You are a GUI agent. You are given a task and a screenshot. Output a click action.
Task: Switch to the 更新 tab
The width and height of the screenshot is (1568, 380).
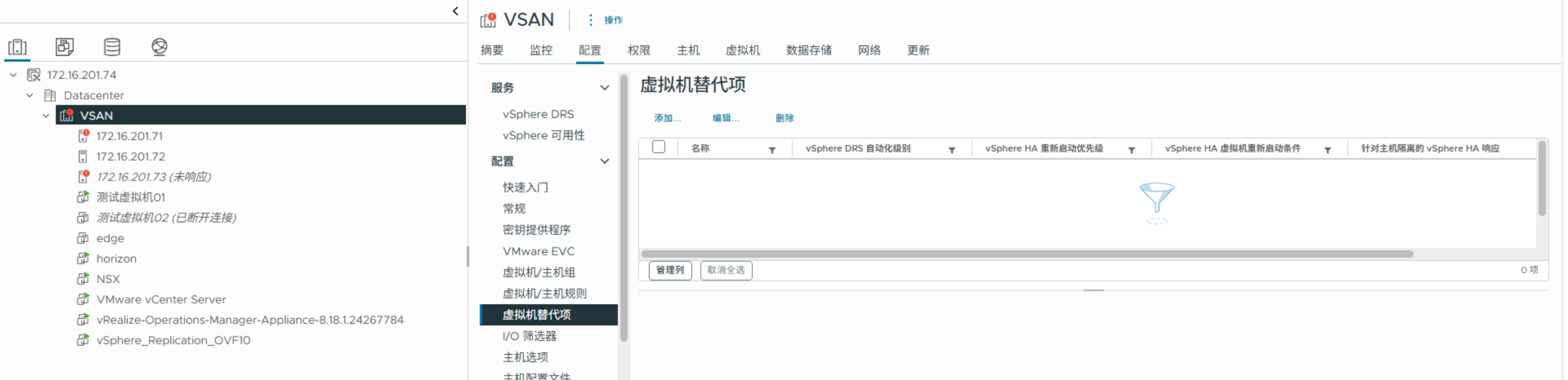[x=918, y=50]
